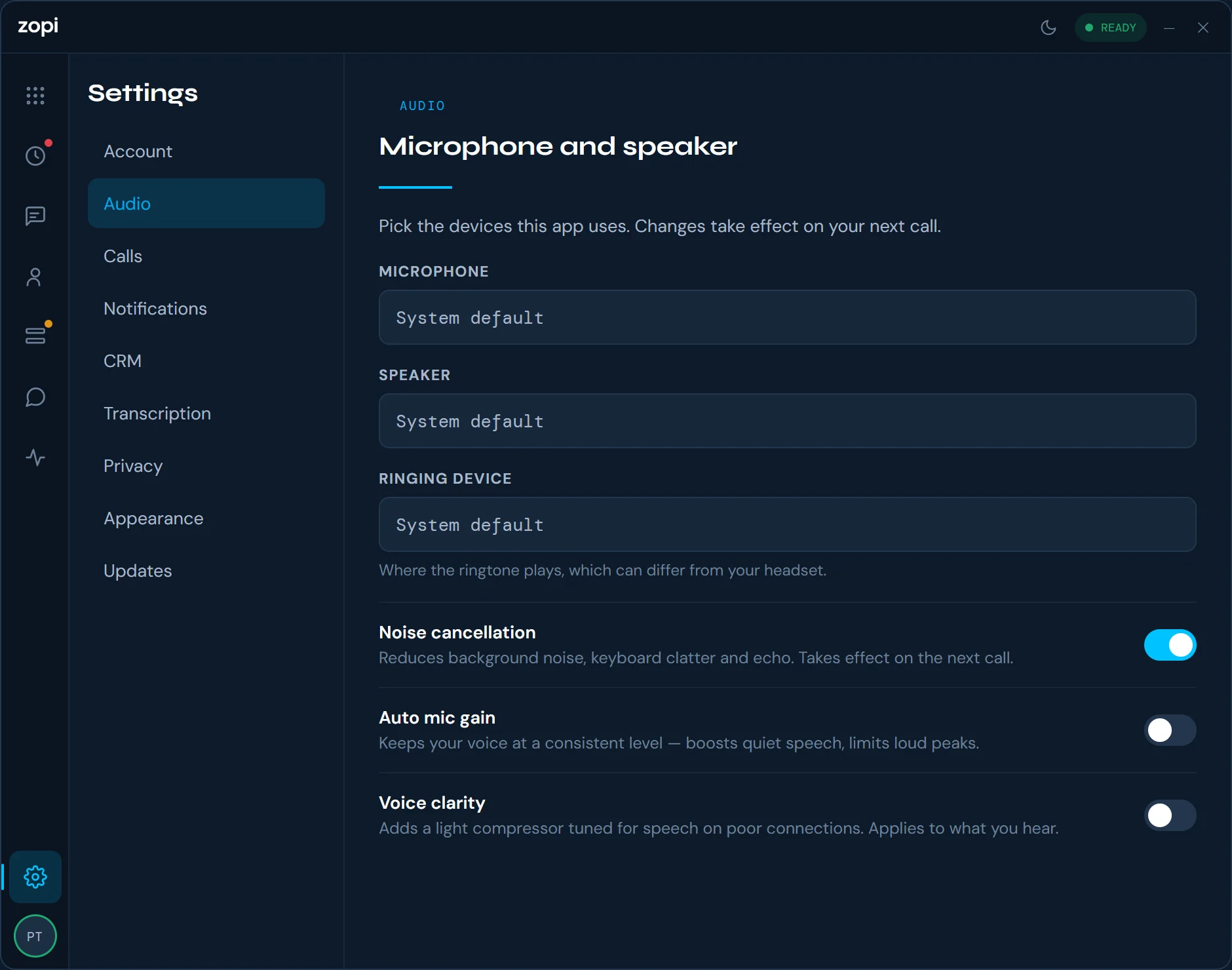Toggle dark mode moon icon
This screenshot has width=1232, height=970.
pos(1049,28)
